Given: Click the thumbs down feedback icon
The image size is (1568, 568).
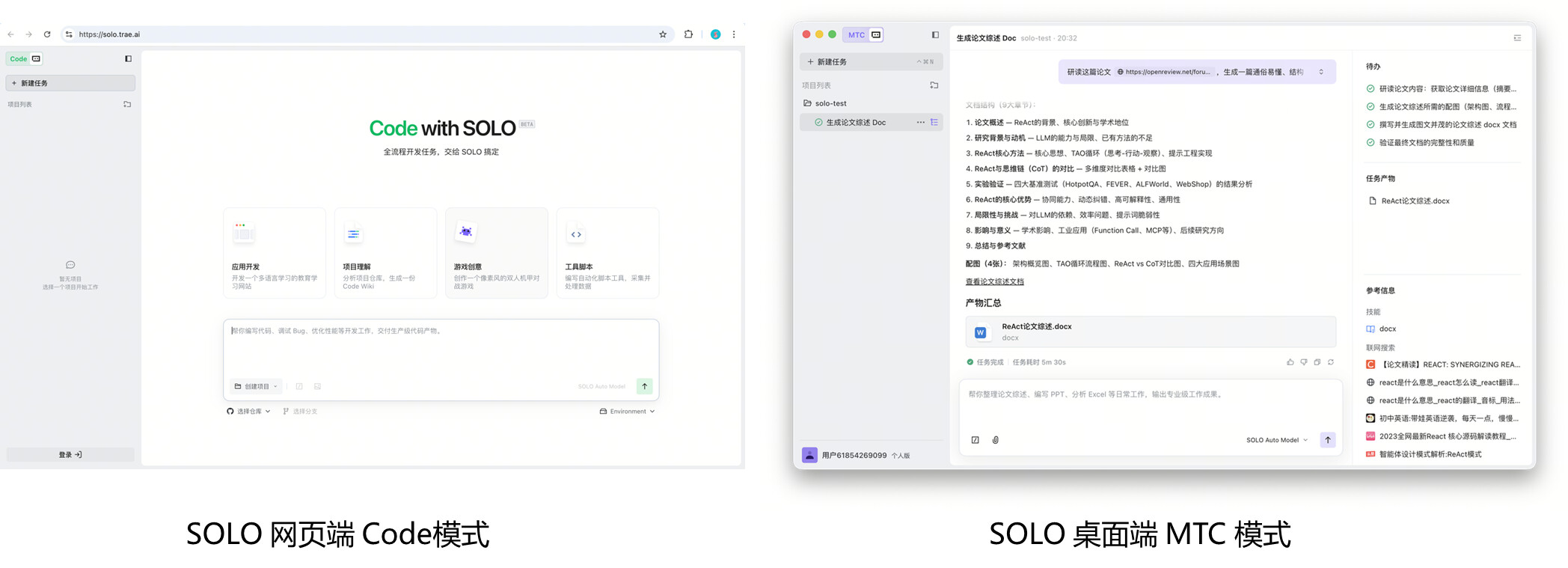Looking at the screenshot, I should point(1303,362).
